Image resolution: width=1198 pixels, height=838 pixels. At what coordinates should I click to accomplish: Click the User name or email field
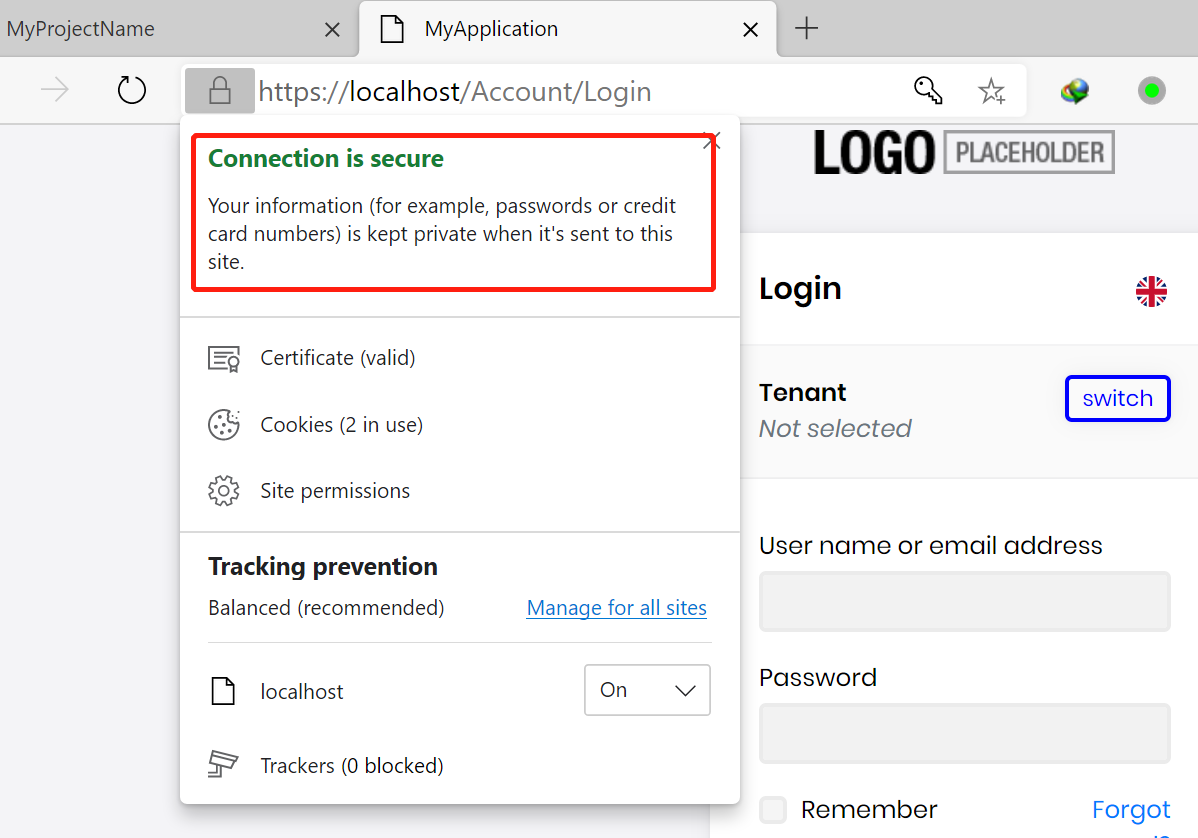(964, 601)
